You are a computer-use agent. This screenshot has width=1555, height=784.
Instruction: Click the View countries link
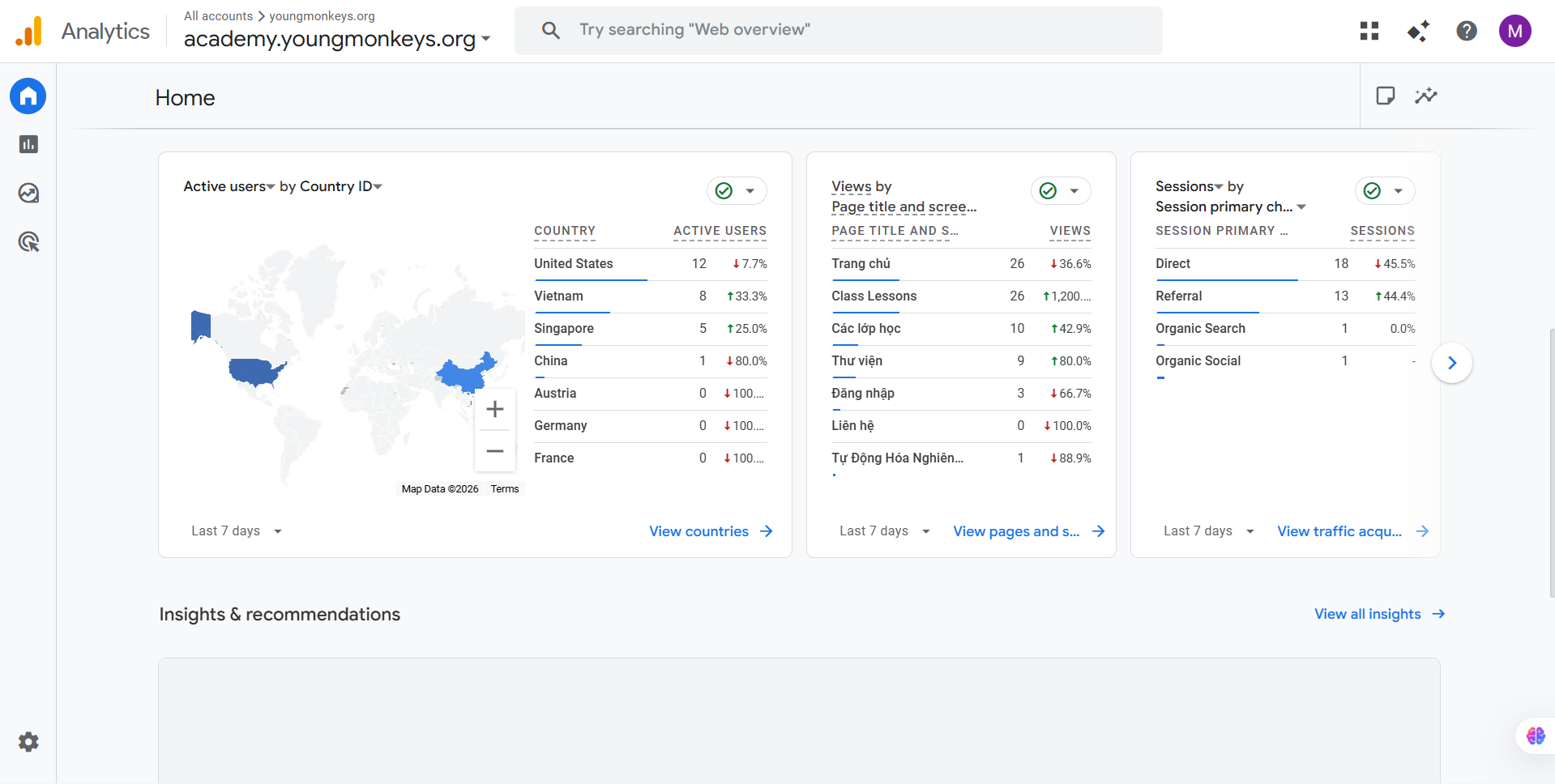(710, 531)
